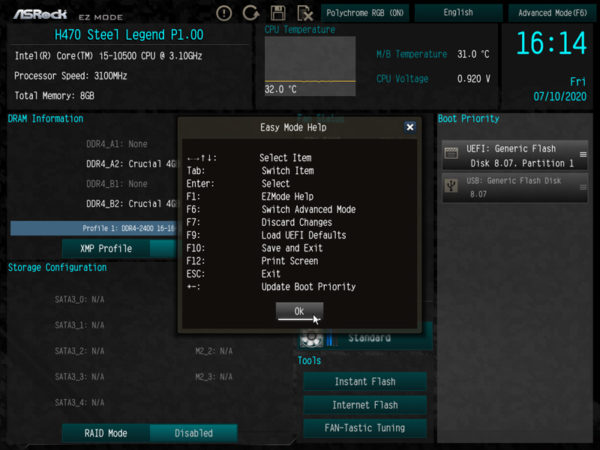Click 'Update Boot Priority' help line
Image resolution: width=600 pixels, height=450 pixels.
(x=308, y=287)
